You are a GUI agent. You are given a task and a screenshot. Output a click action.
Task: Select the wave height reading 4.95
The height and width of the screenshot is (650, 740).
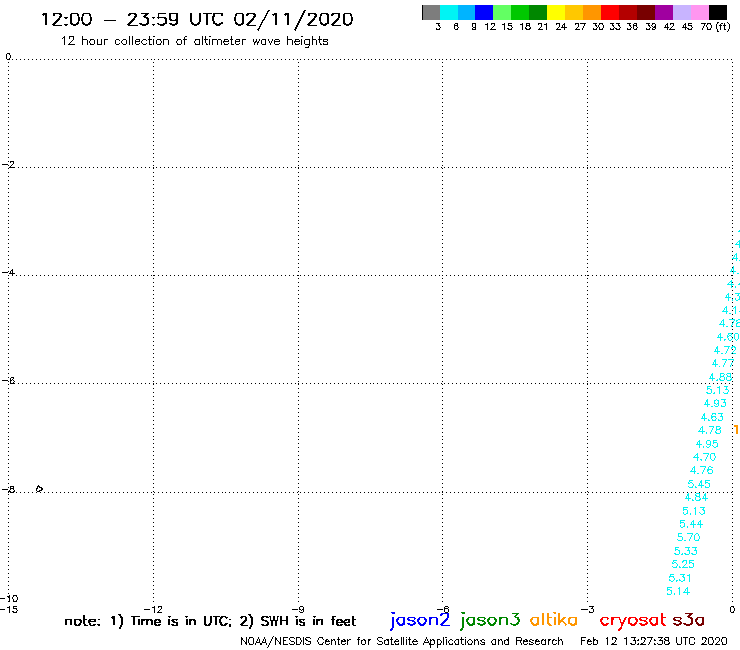point(707,444)
